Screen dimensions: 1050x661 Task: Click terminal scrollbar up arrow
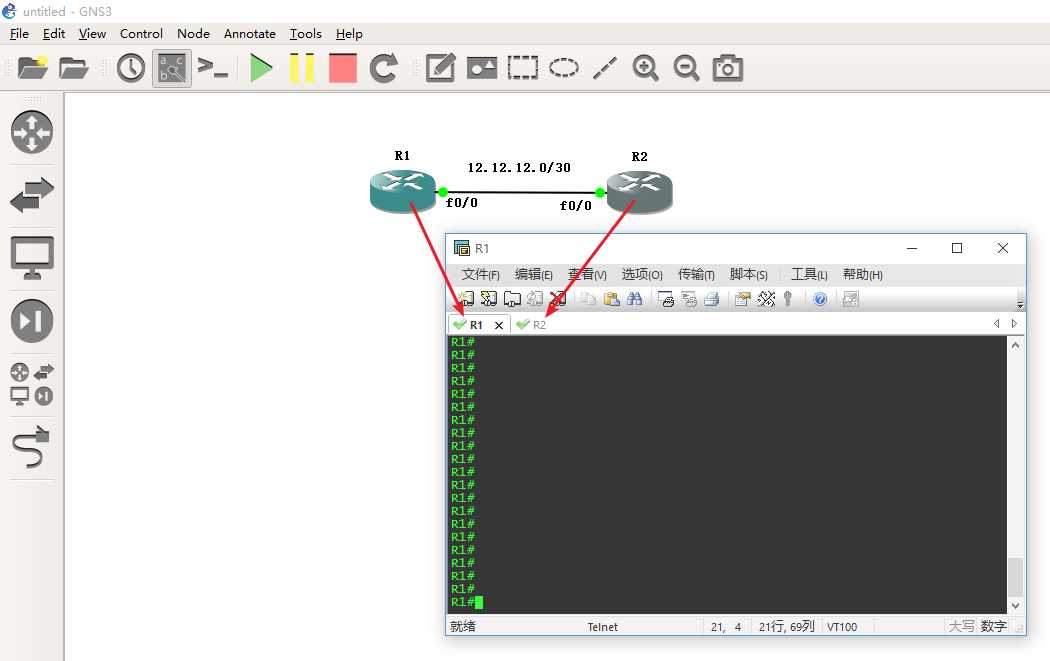1015,346
